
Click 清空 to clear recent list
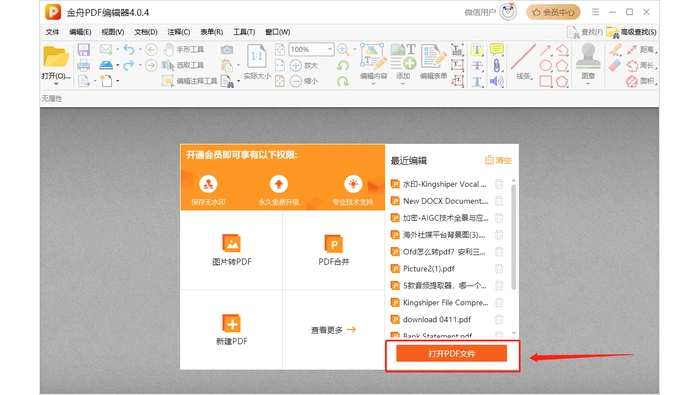tap(498, 160)
